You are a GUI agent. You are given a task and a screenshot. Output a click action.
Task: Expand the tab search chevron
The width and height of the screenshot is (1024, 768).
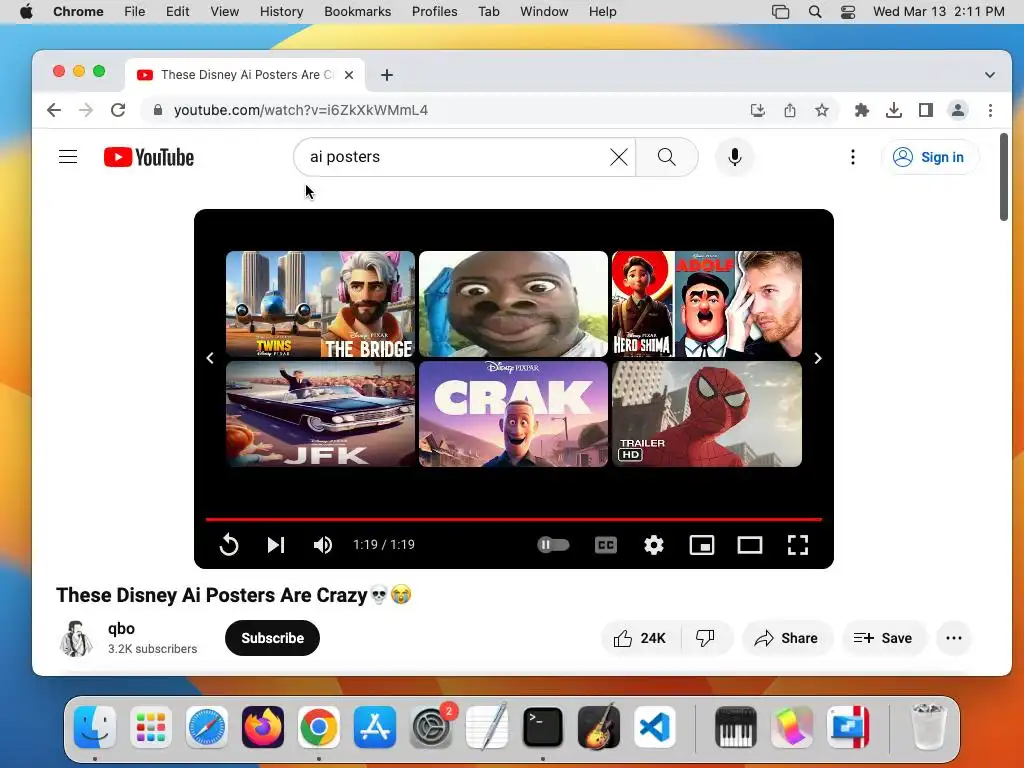coord(990,75)
